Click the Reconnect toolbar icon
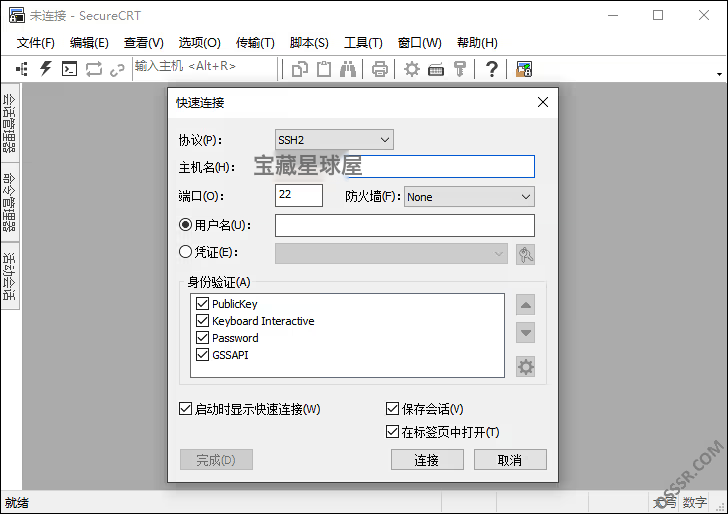Screen dimensions: 728x514 pyautogui.click(x=94, y=69)
